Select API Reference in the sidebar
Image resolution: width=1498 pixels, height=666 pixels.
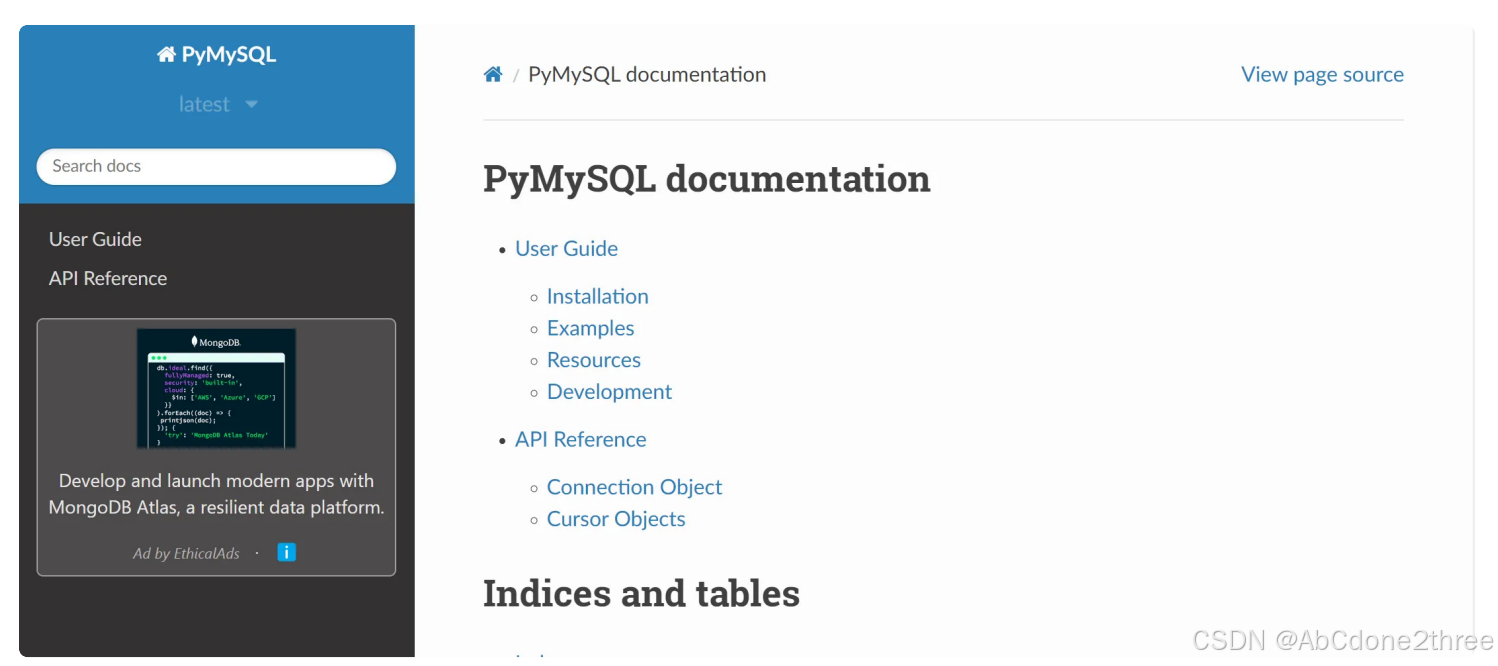(x=107, y=278)
